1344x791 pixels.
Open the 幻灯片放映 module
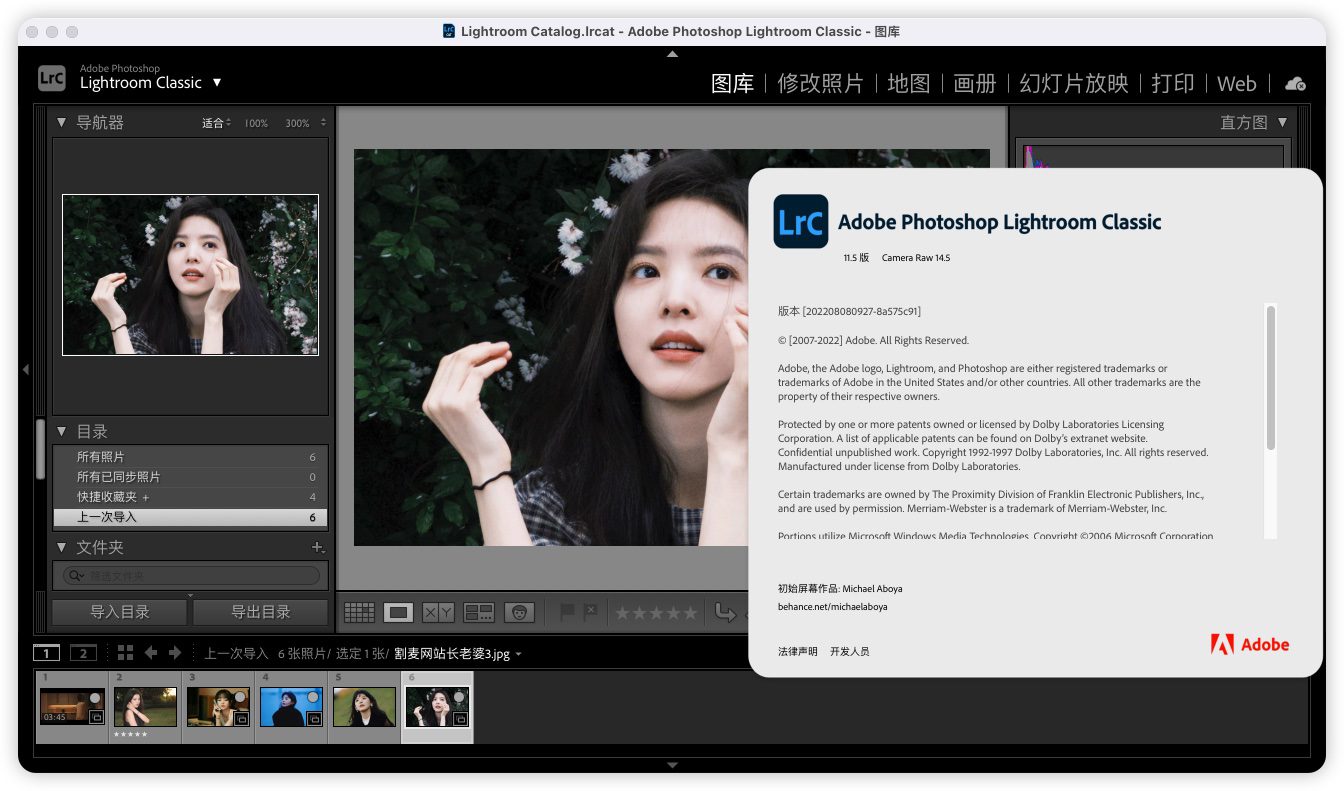click(x=1074, y=83)
